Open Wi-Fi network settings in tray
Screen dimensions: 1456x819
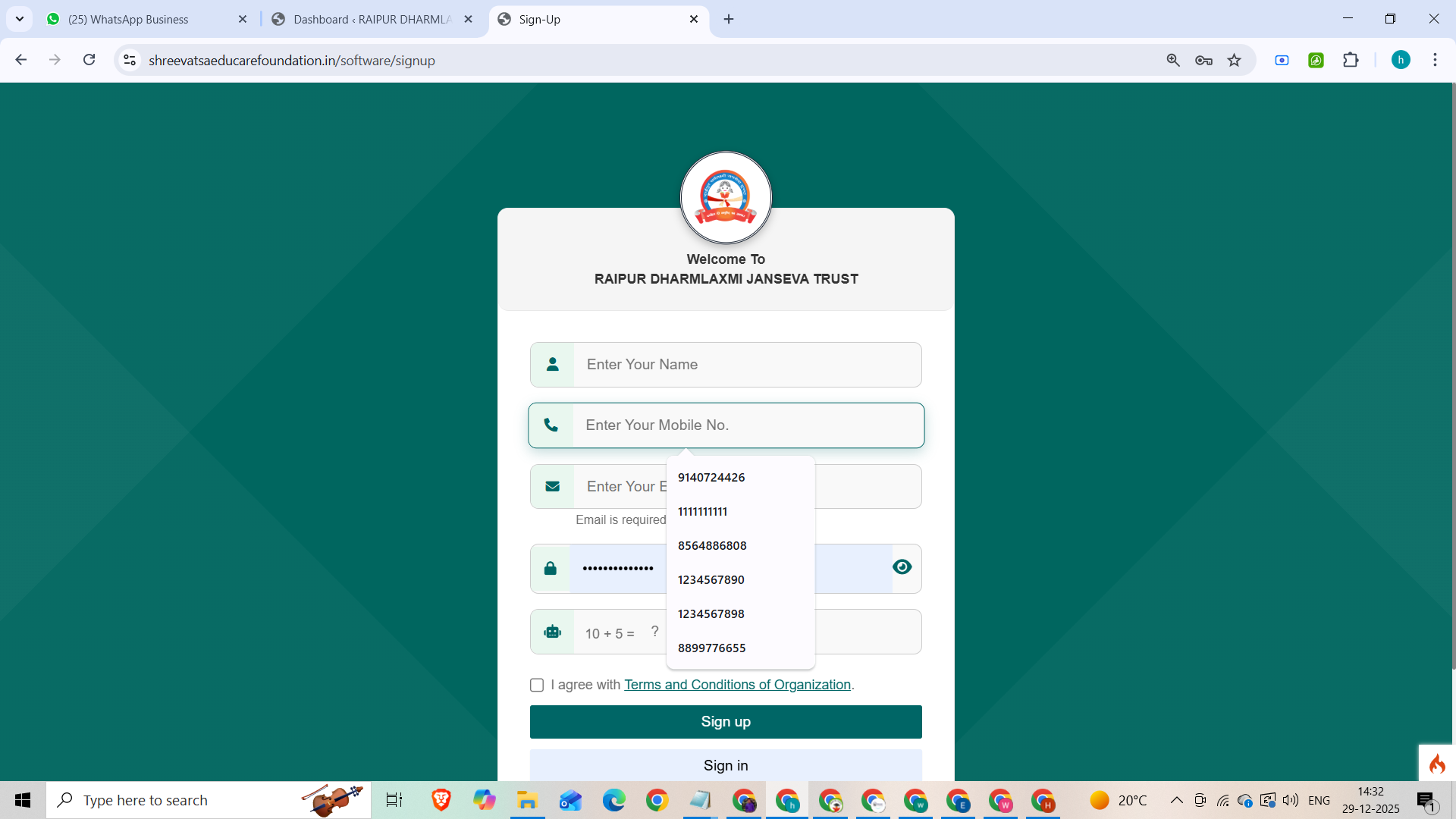[1222, 800]
